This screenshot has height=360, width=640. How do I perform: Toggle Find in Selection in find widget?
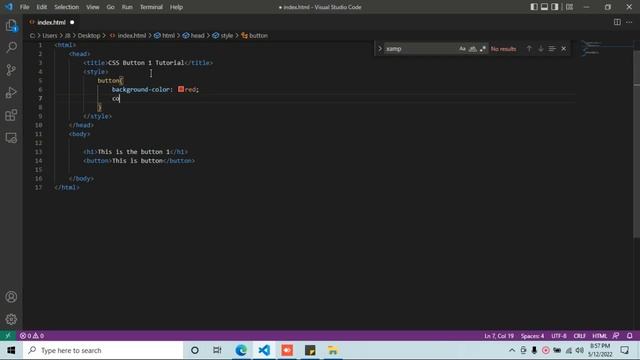coord(552,49)
